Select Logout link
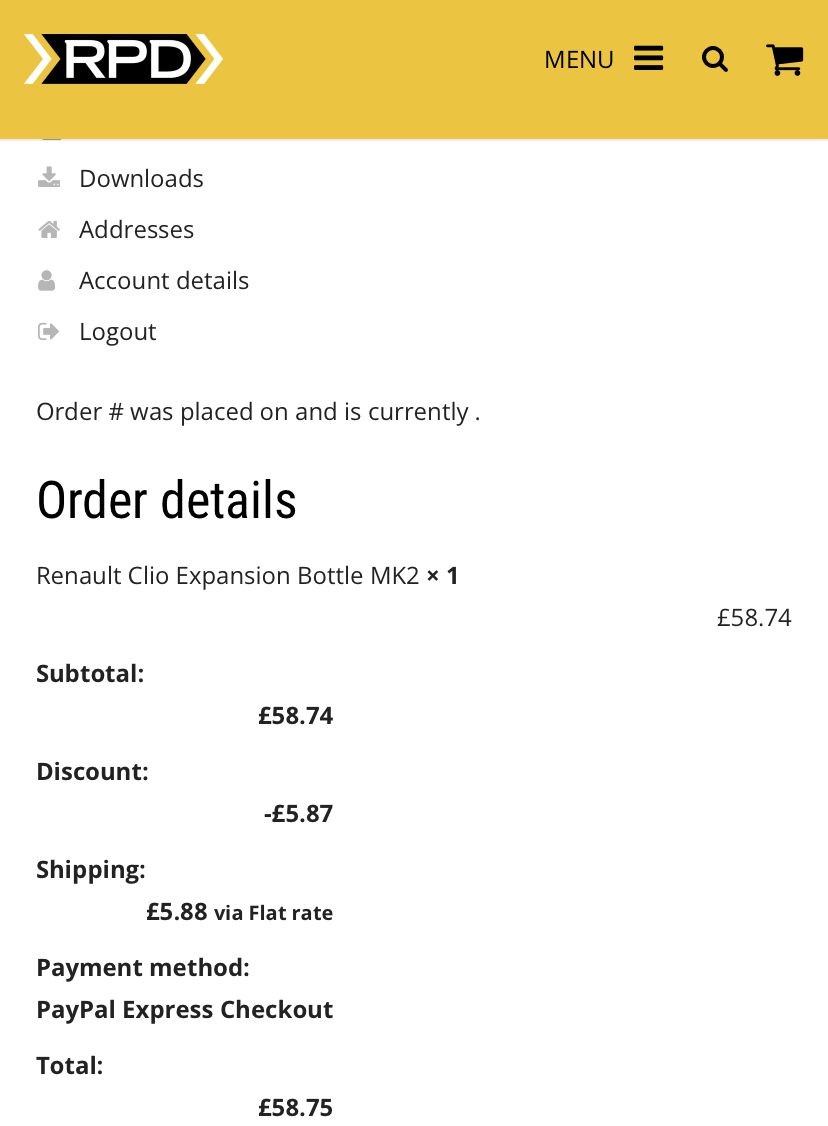Image resolution: width=828 pixels, height=1126 pixels. (118, 332)
